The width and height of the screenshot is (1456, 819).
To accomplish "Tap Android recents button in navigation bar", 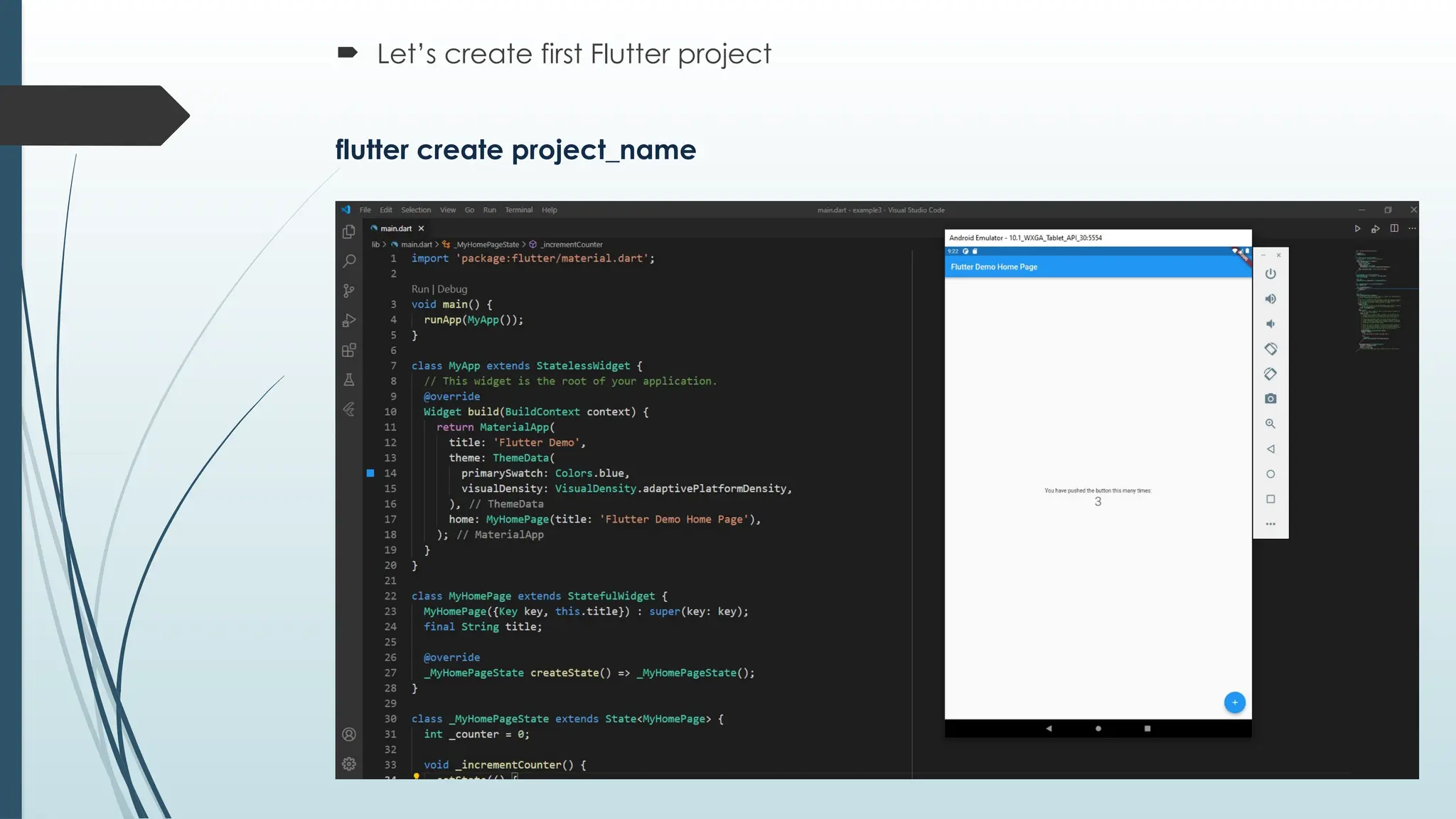I will 1147,728.
